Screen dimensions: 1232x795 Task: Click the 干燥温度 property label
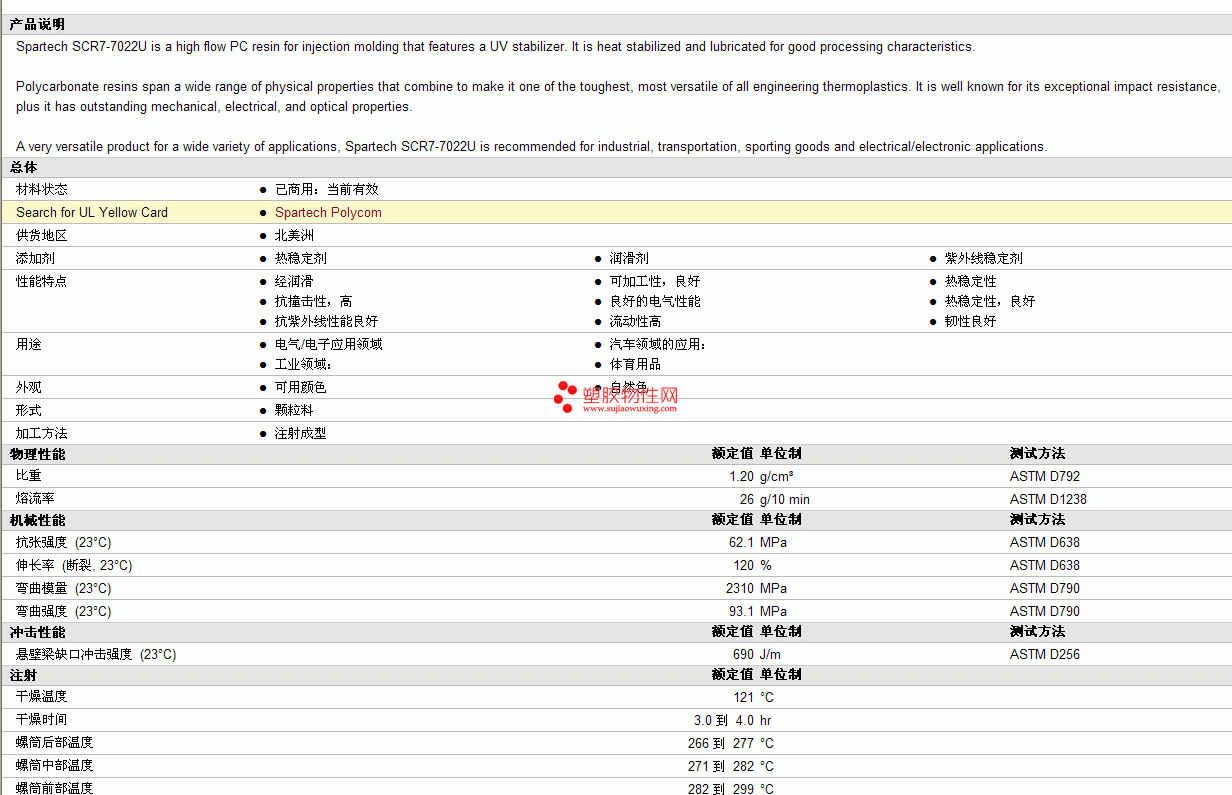(x=42, y=696)
